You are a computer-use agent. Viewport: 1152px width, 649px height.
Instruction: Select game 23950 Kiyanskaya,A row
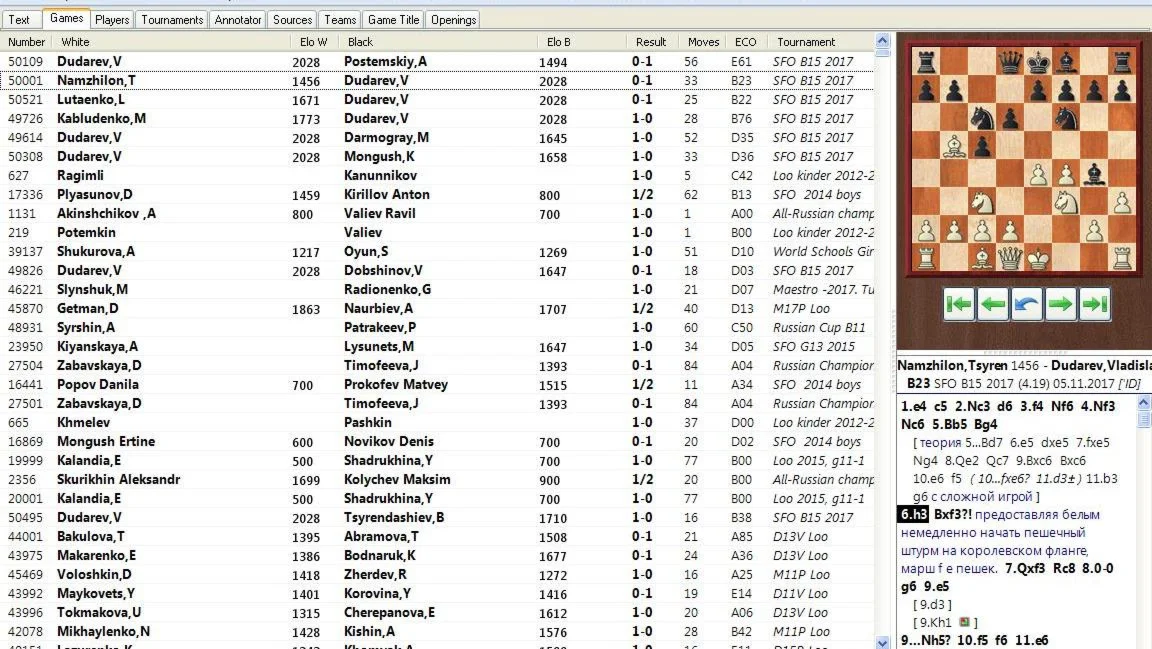point(437,347)
